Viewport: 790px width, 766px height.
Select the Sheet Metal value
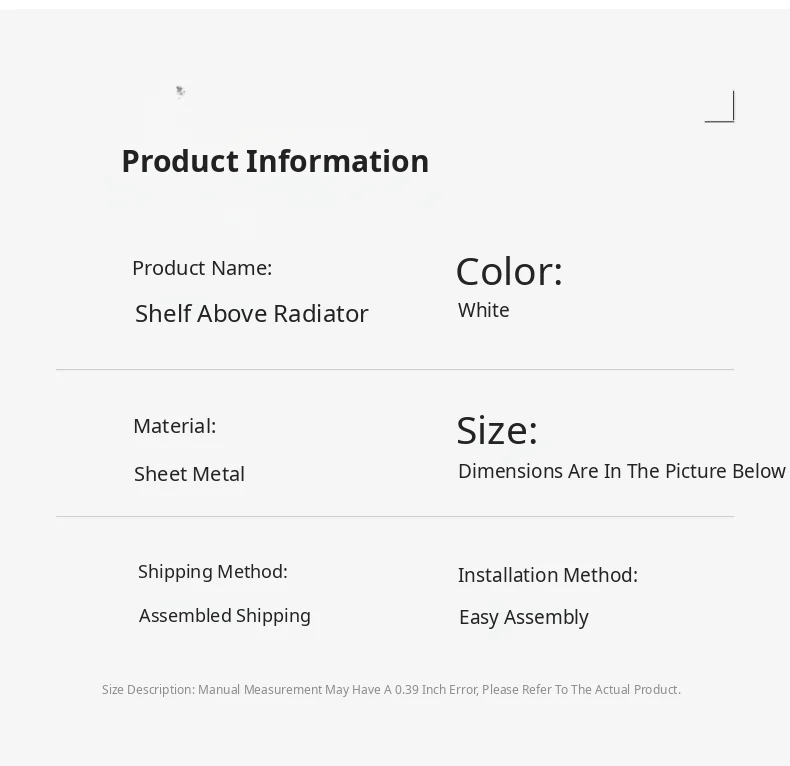pos(189,474)
